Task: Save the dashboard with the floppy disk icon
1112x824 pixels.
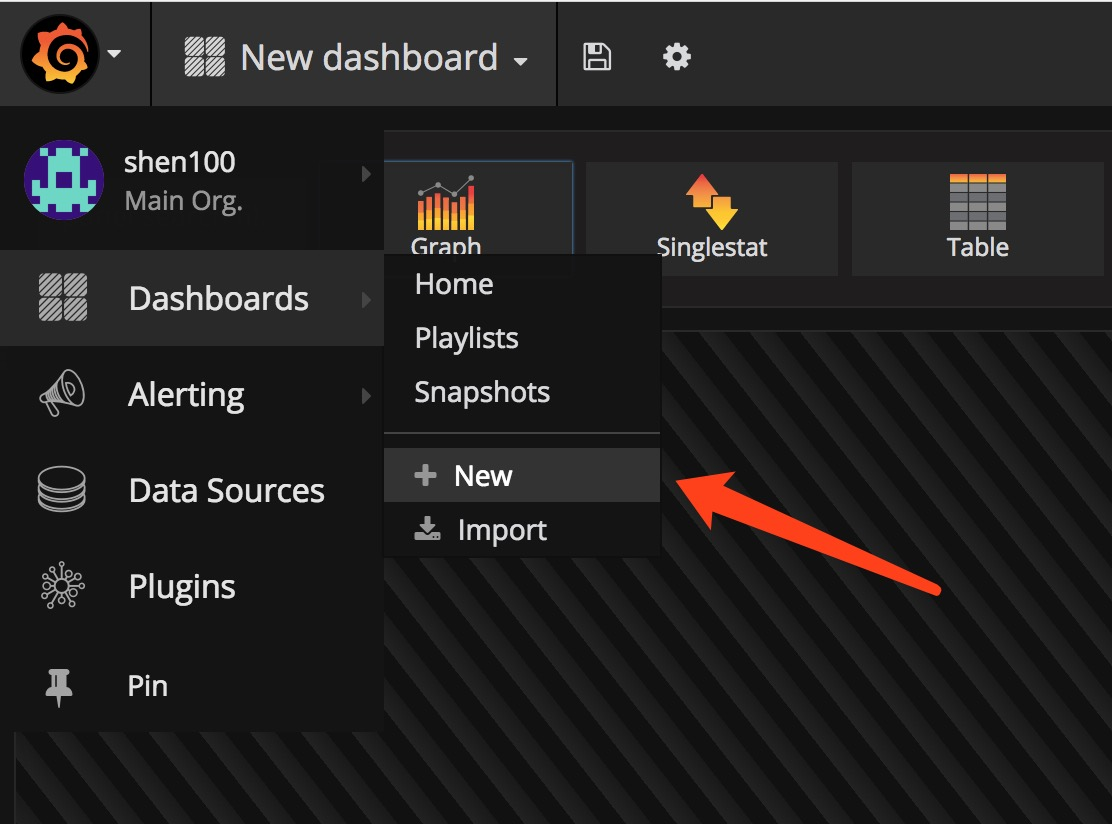Action: click(596, 57)
